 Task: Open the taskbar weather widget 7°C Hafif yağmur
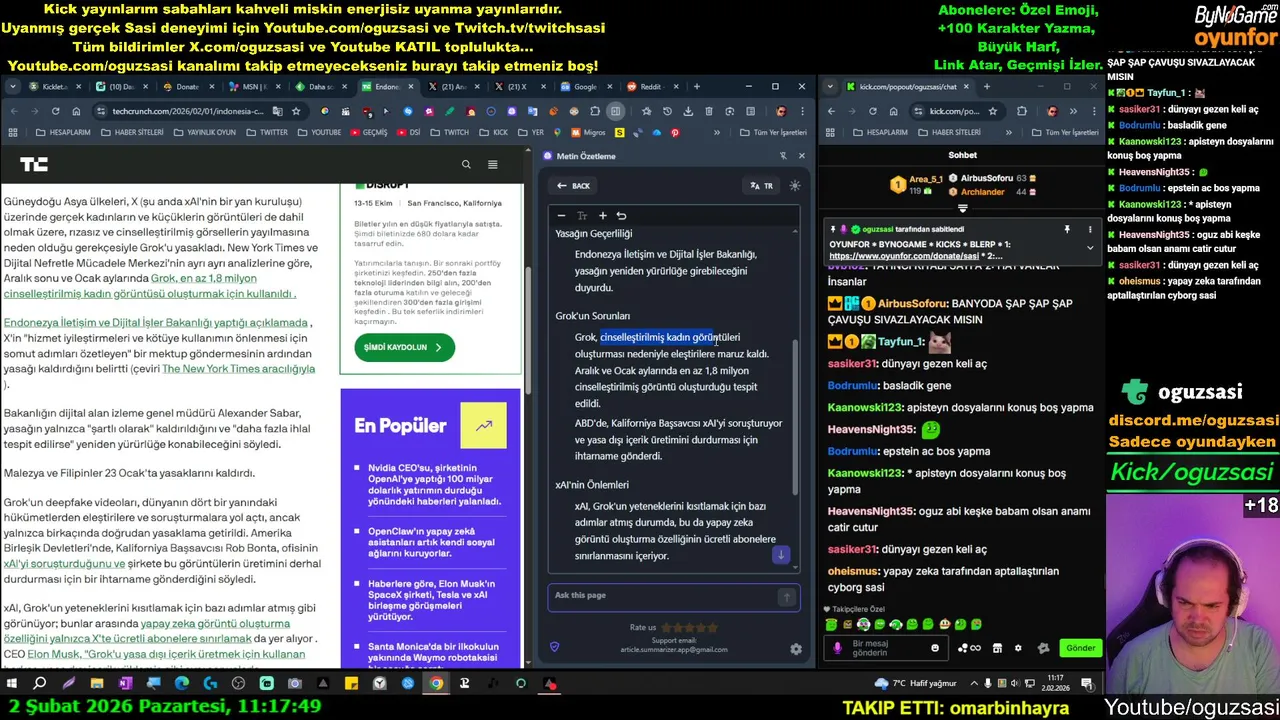coord(915,684)
